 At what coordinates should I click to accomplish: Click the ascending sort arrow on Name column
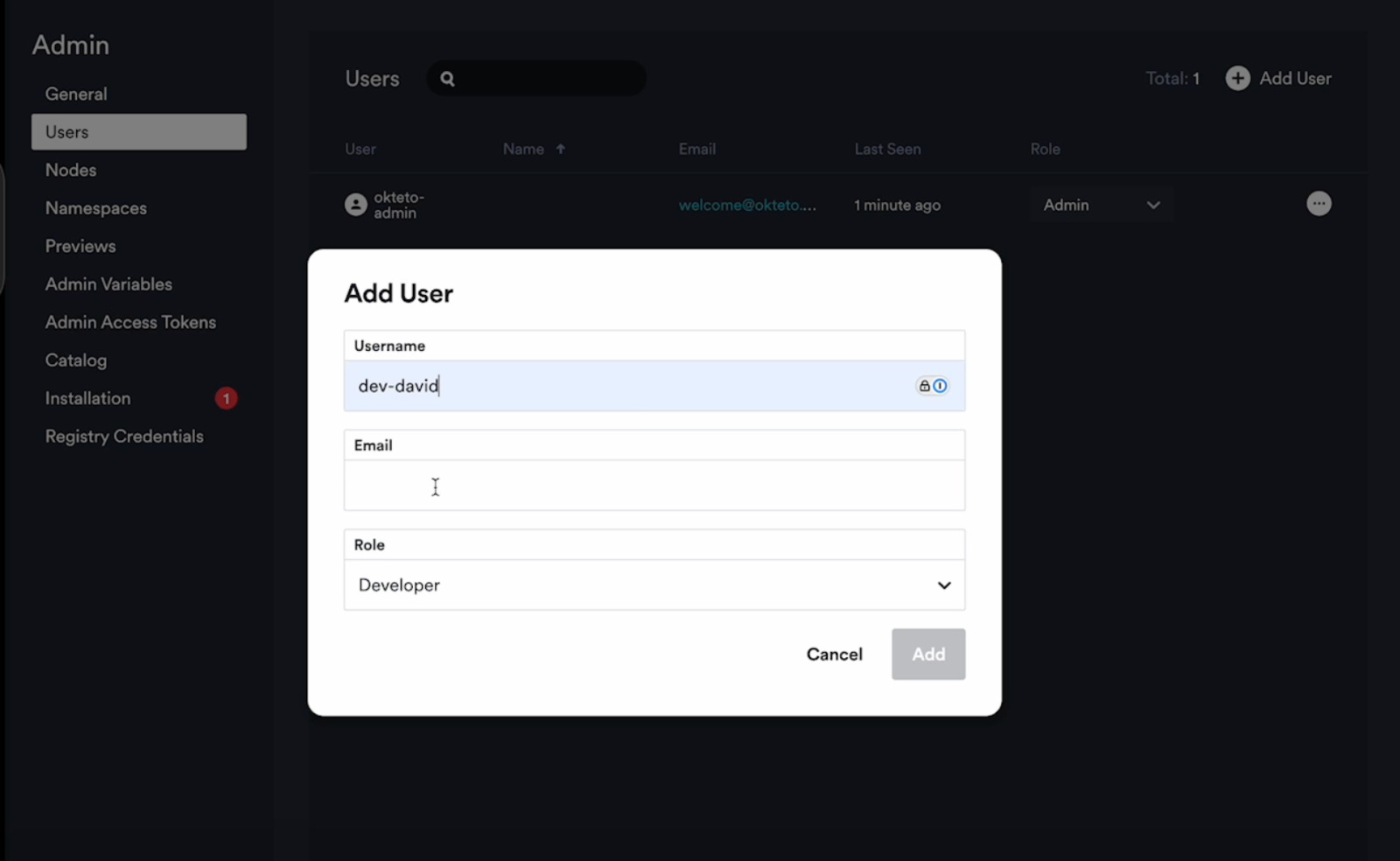[560, 149]
